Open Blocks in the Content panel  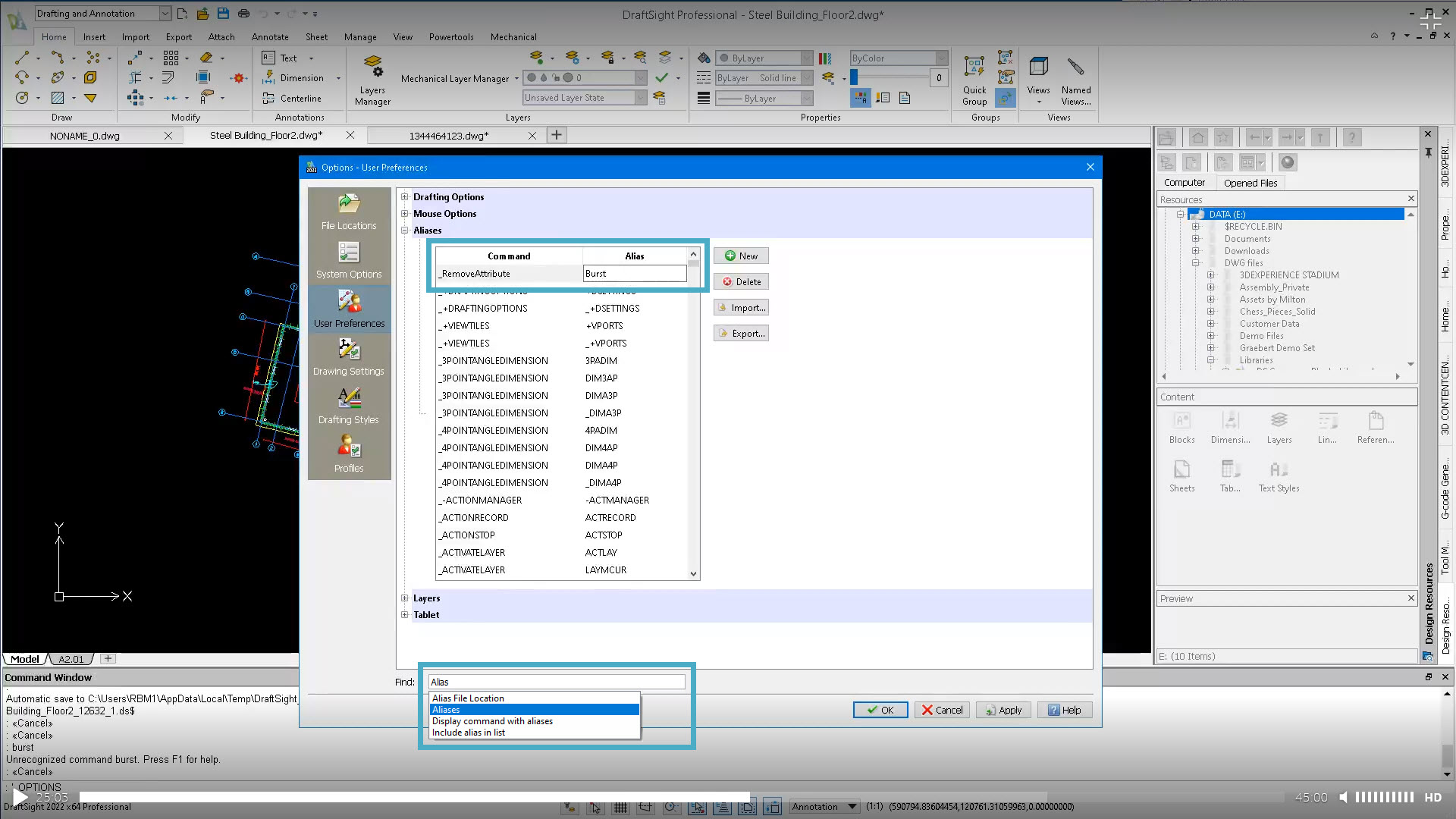point(1181,427)
